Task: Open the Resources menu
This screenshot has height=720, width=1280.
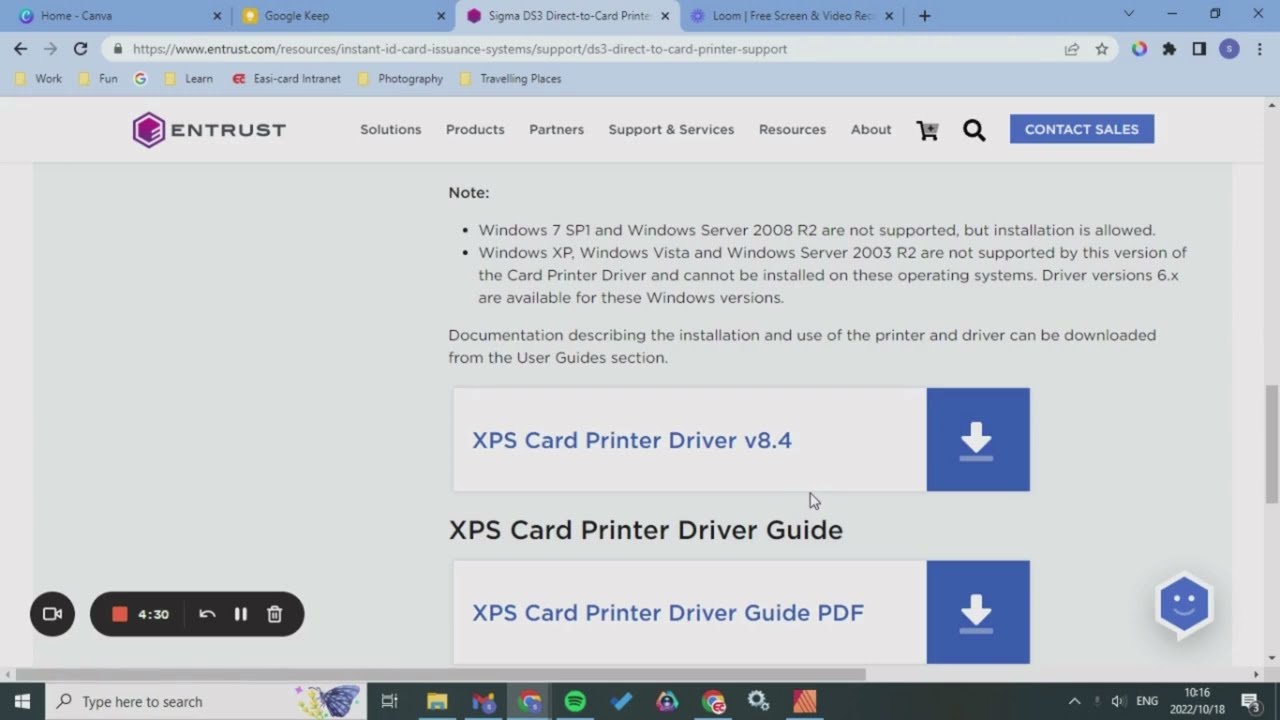Action: (x=792, y=130)
